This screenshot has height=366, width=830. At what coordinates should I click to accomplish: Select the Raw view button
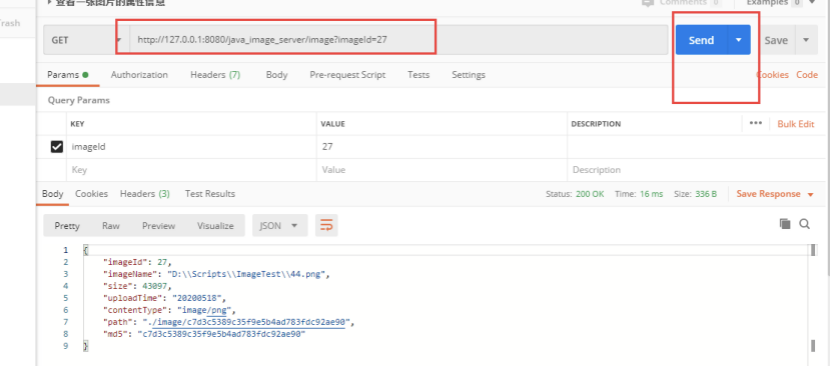(111, 226)
